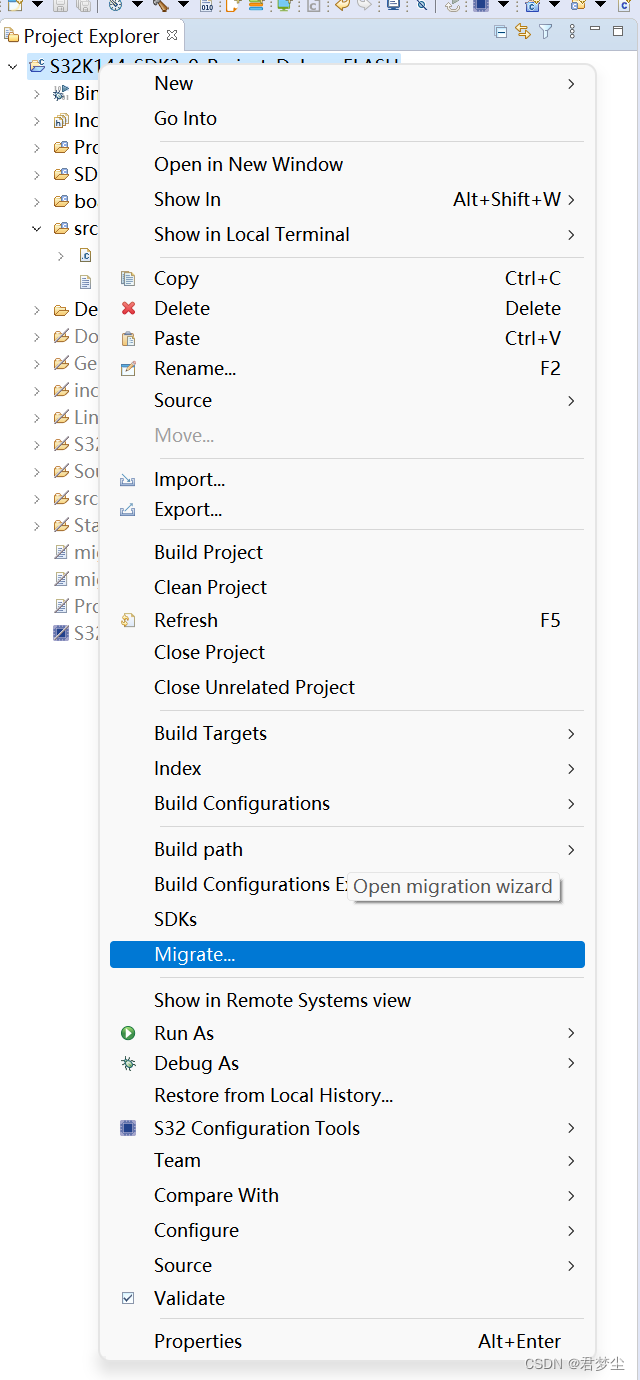Click the filter icon in Project Explorer

545,32
